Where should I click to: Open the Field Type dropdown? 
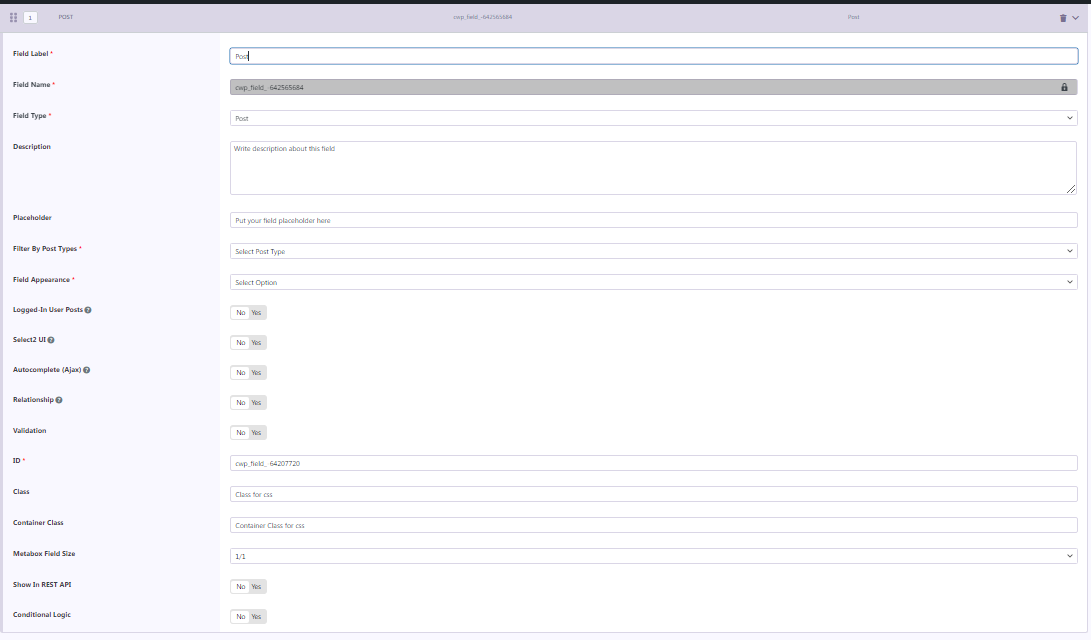(x=653, y=118)
